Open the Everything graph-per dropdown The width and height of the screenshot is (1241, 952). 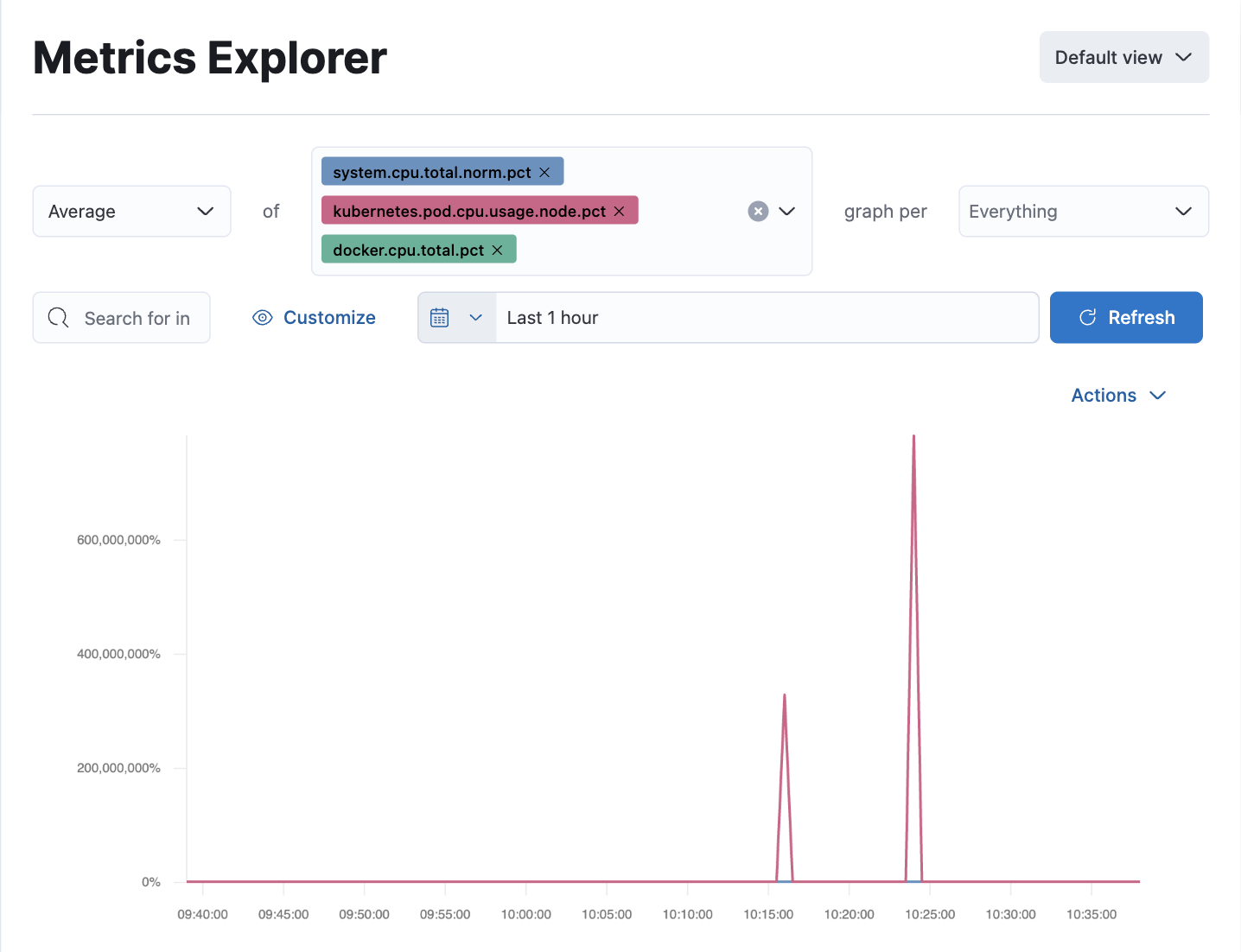click(x=1084, y=211)
